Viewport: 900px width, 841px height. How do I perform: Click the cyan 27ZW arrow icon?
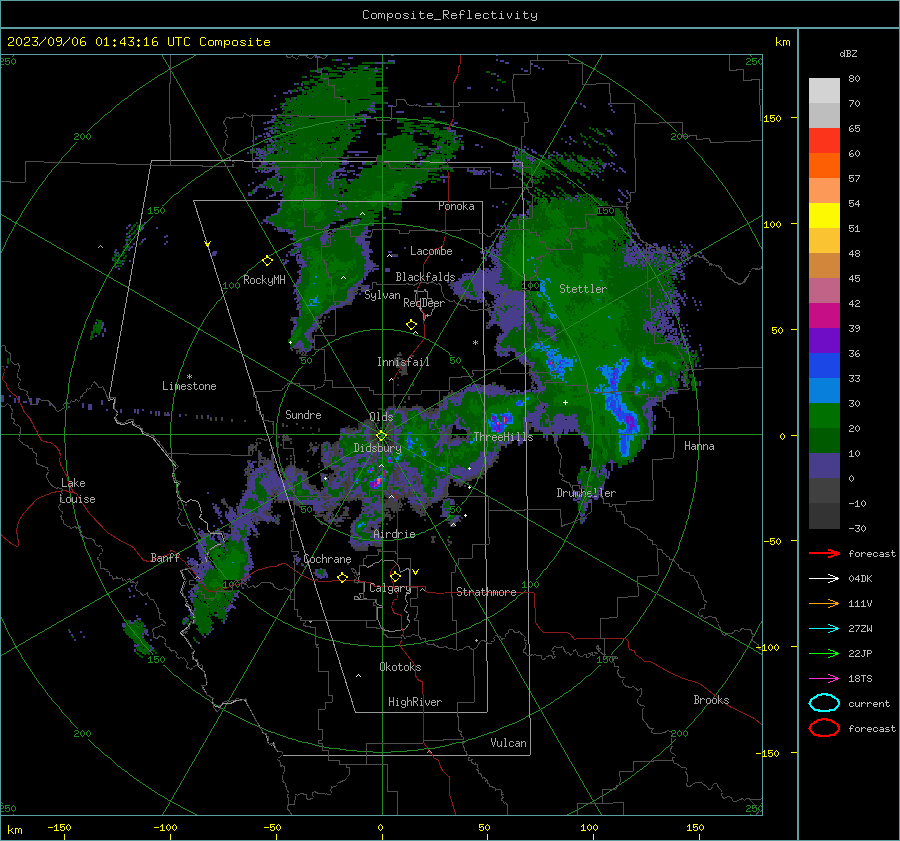tap(824, 629)
